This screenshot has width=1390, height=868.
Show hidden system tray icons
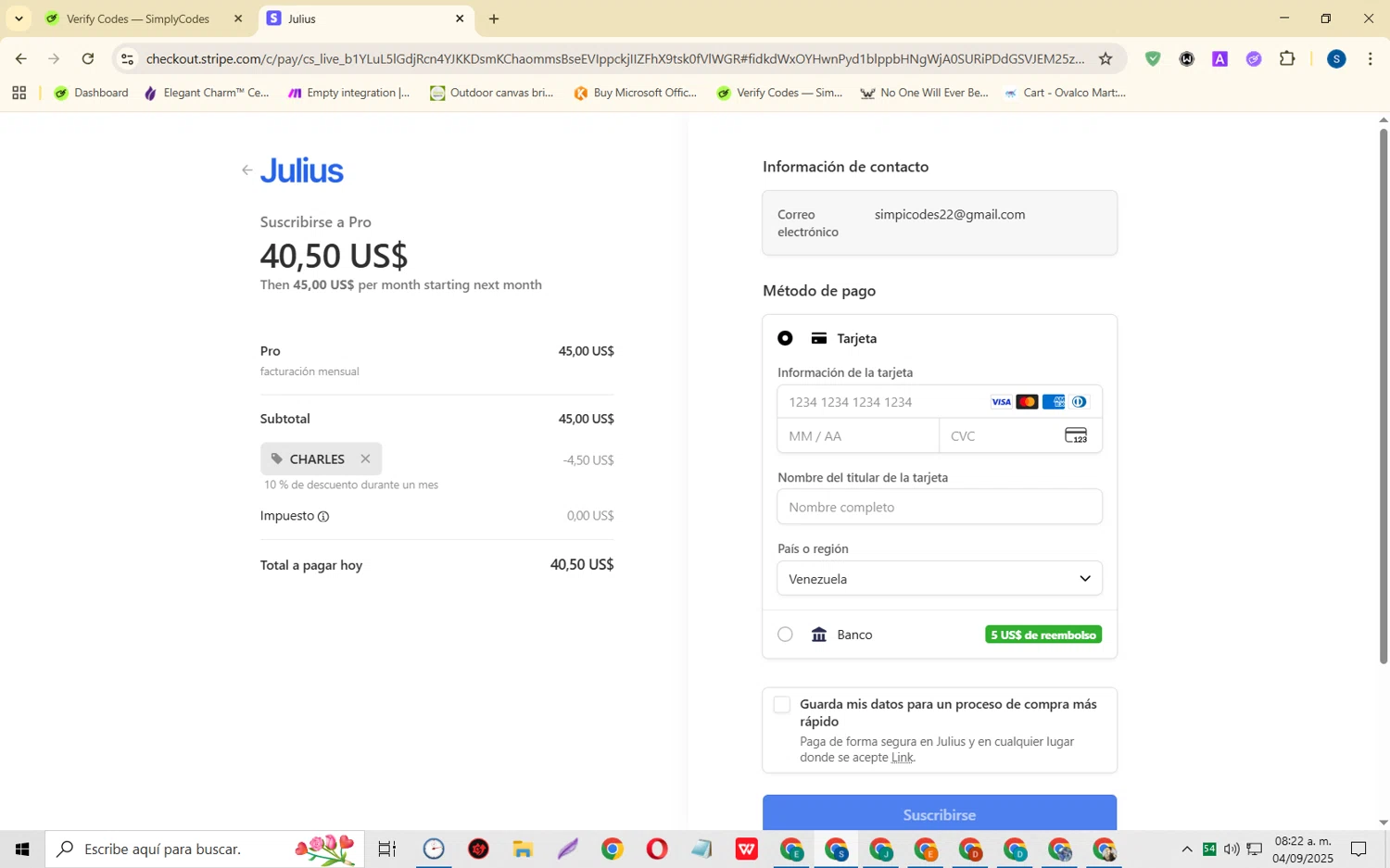click(x=1187, y=849)
